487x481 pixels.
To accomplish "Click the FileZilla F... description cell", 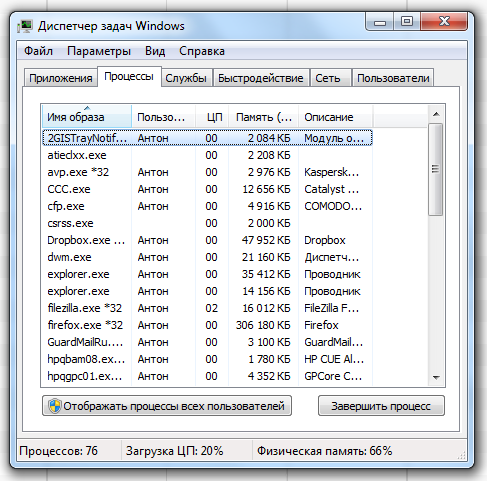I will tap(331, 308).
